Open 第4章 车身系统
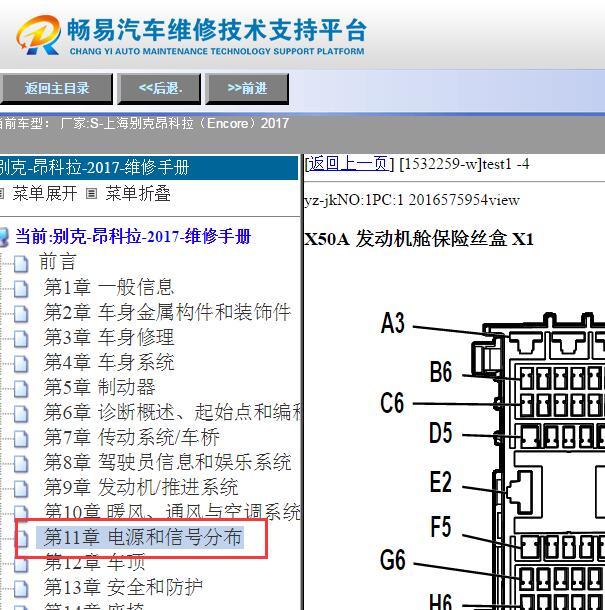Image resolution: width=605 pixels, height=610 pixels. [109, 362]
